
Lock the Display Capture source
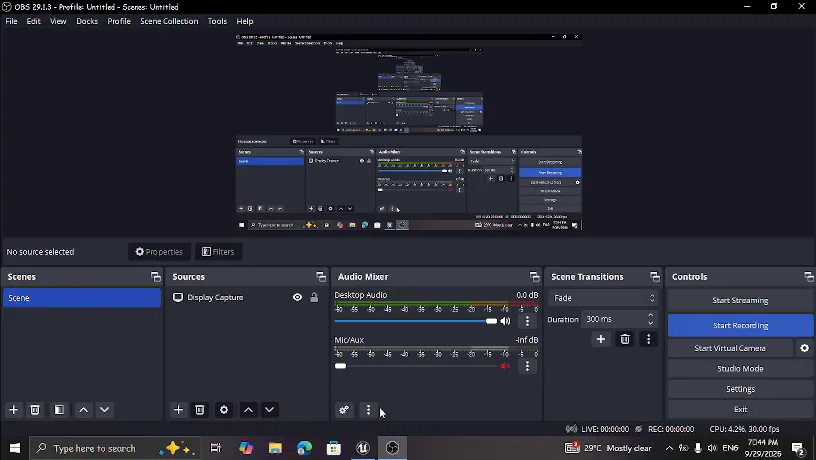click(x=314, y=298)
